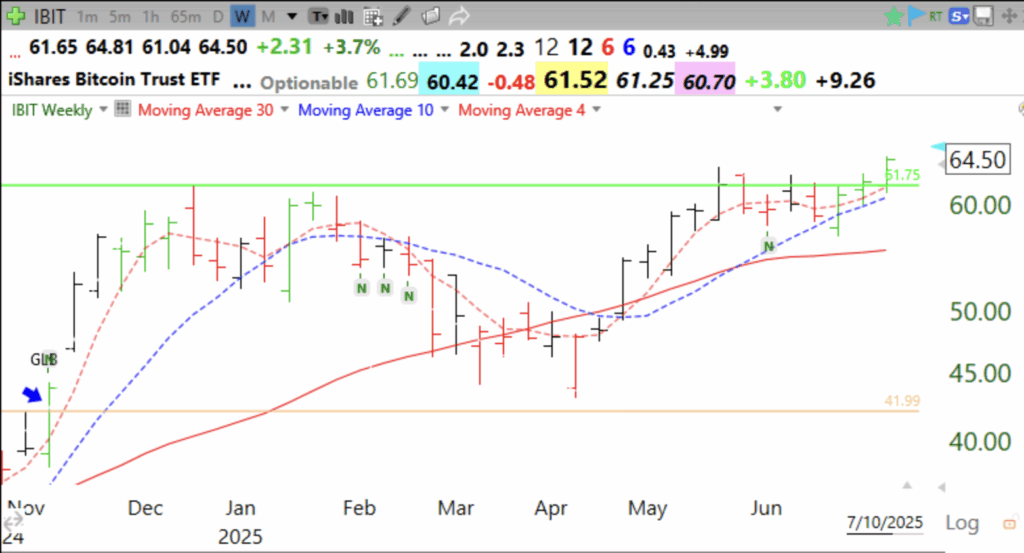Click the green plus add-symbol icon
The height and width of the screenshot is (553, 1024).
coord(15,16)
